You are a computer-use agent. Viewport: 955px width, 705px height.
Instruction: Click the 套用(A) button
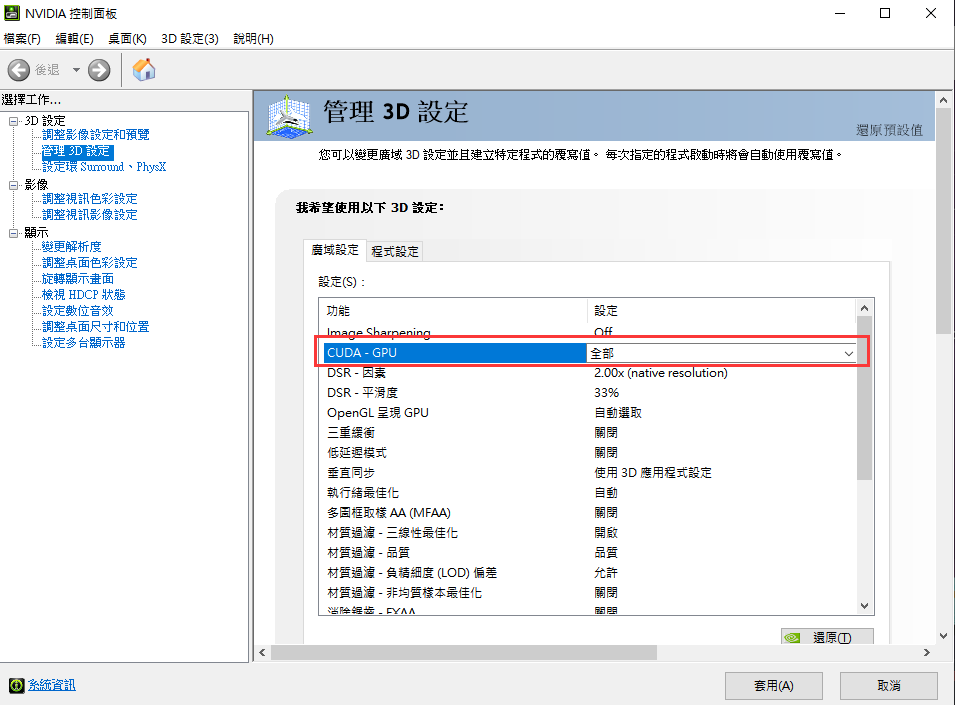(x=774, y=686)
